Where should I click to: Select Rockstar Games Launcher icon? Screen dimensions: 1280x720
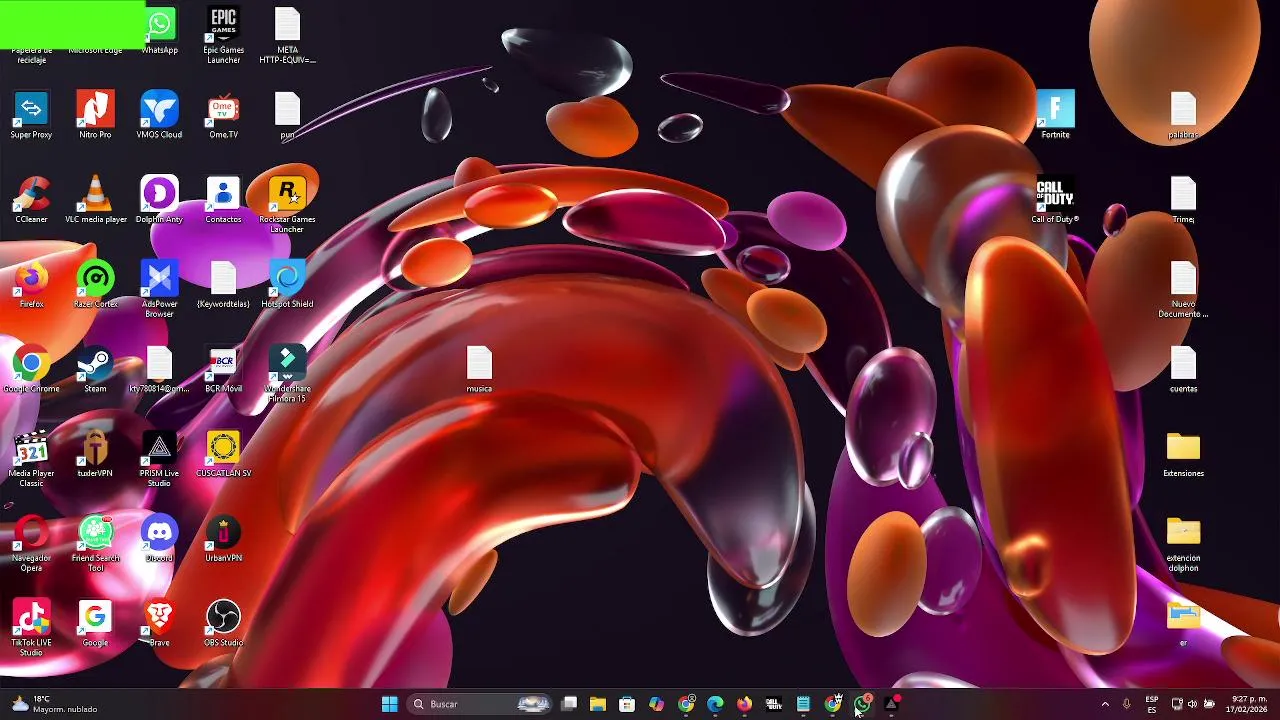point(287,204)
